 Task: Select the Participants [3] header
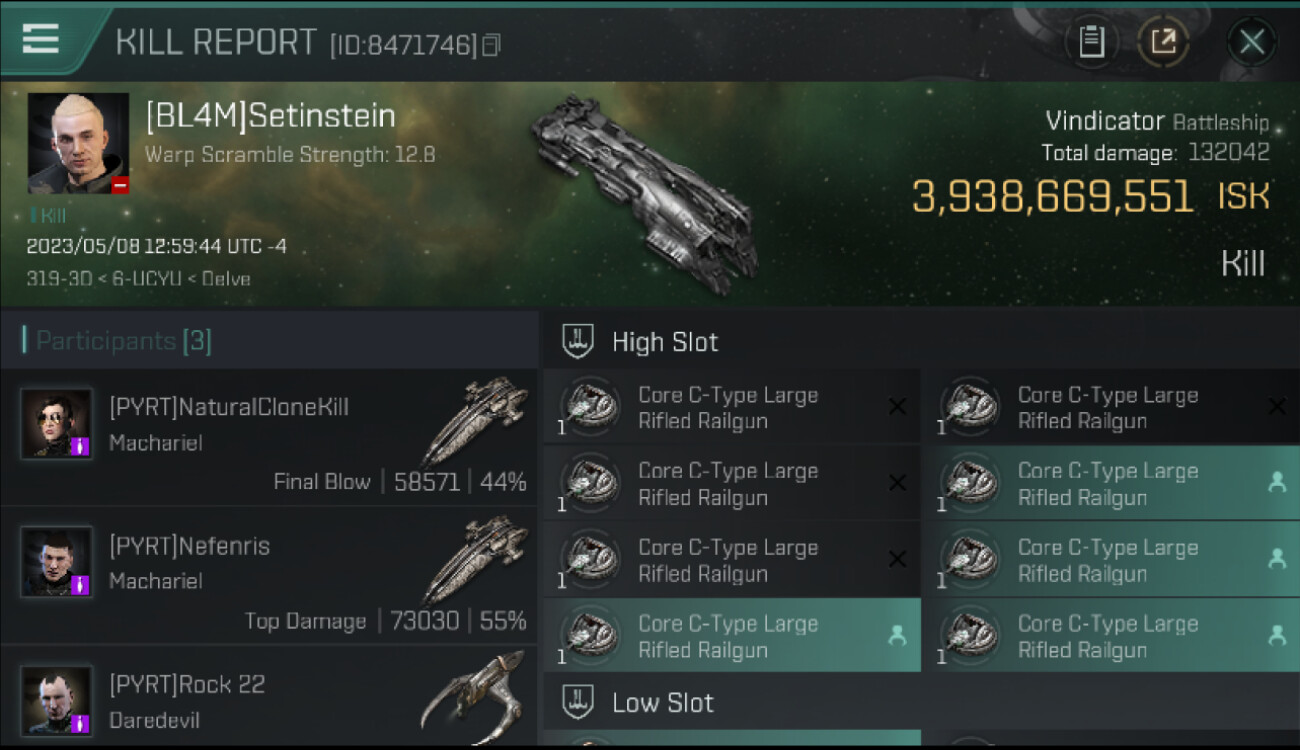118,341
